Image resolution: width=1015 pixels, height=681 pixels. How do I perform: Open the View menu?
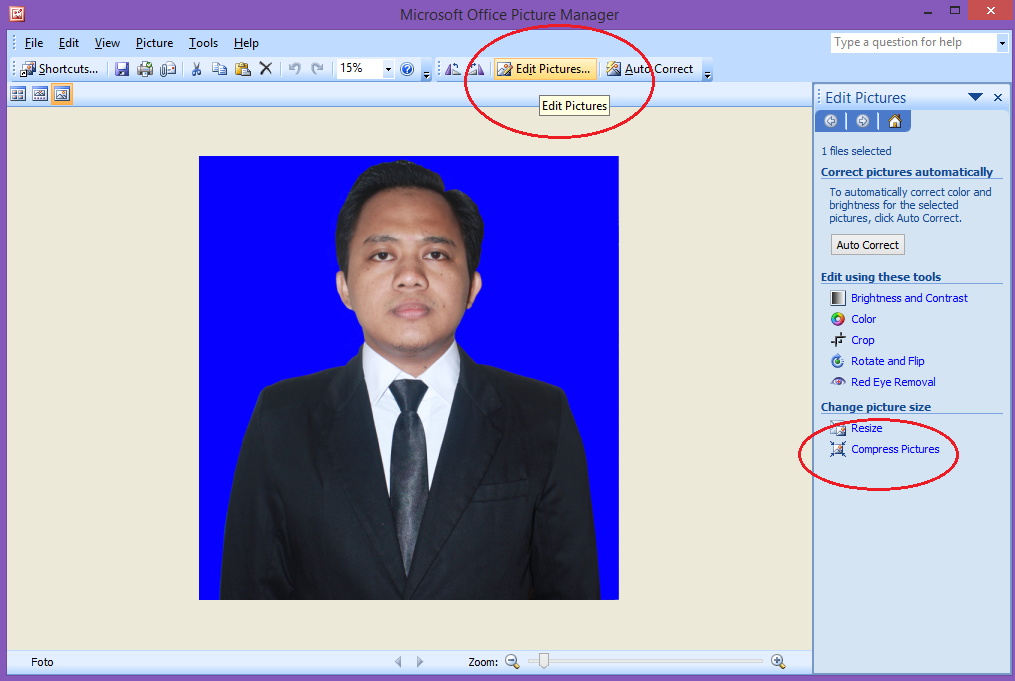click(107, 43)
